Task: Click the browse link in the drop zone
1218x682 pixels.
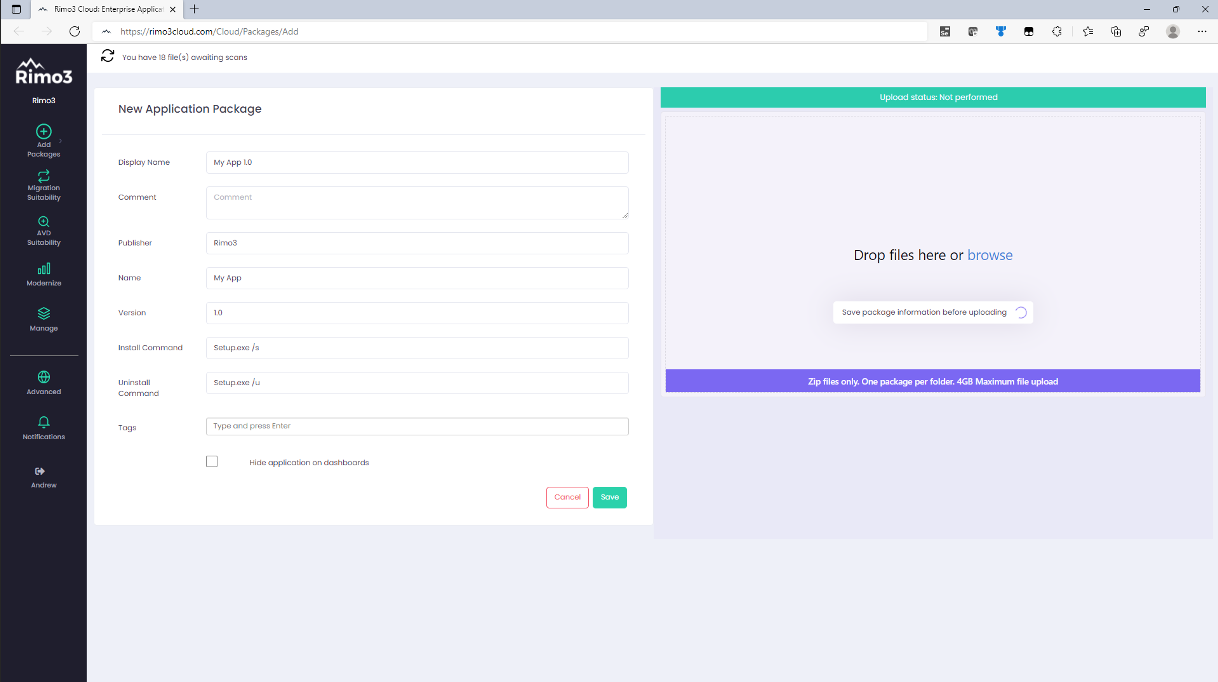Action: 989,255
